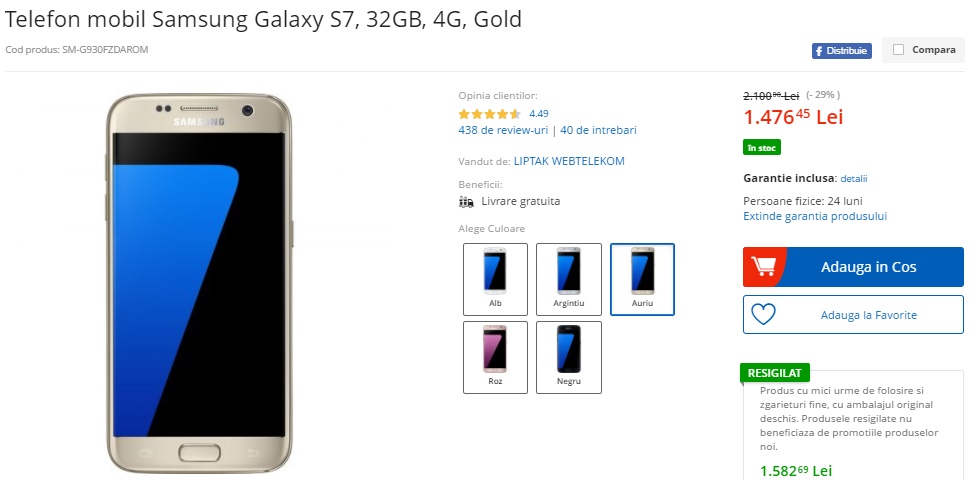Viewport: 973px width, 480px height.
Task: Click the free delivery truck icon
Action: coord(466,202)
